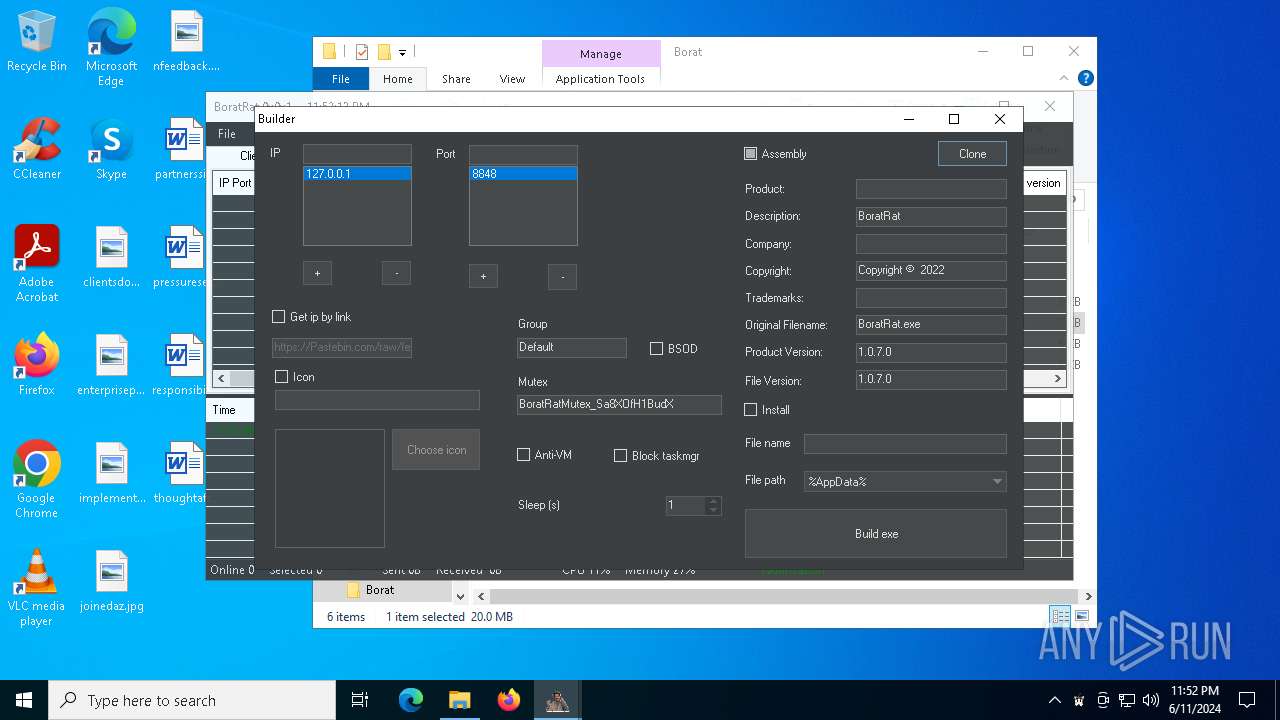1280x720 pixels.
Task: Open VLC media player shortcut
Action: pos(37,587)
